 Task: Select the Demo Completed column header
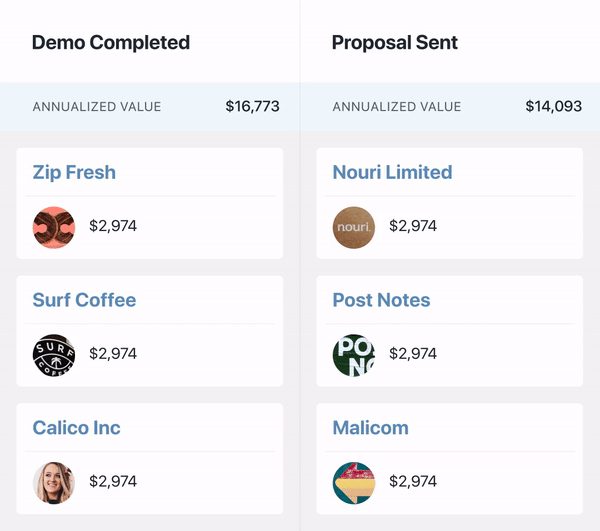(x=111, y=42)
